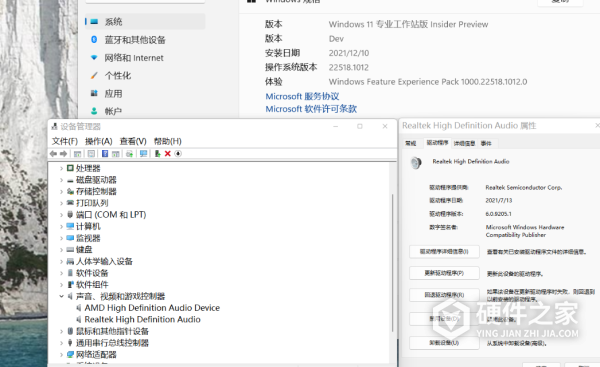Scan for hardware changes via monitor icon

143,153
